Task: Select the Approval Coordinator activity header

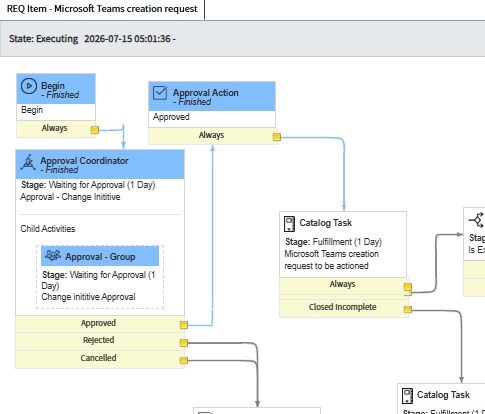Action: coord(100,164)
